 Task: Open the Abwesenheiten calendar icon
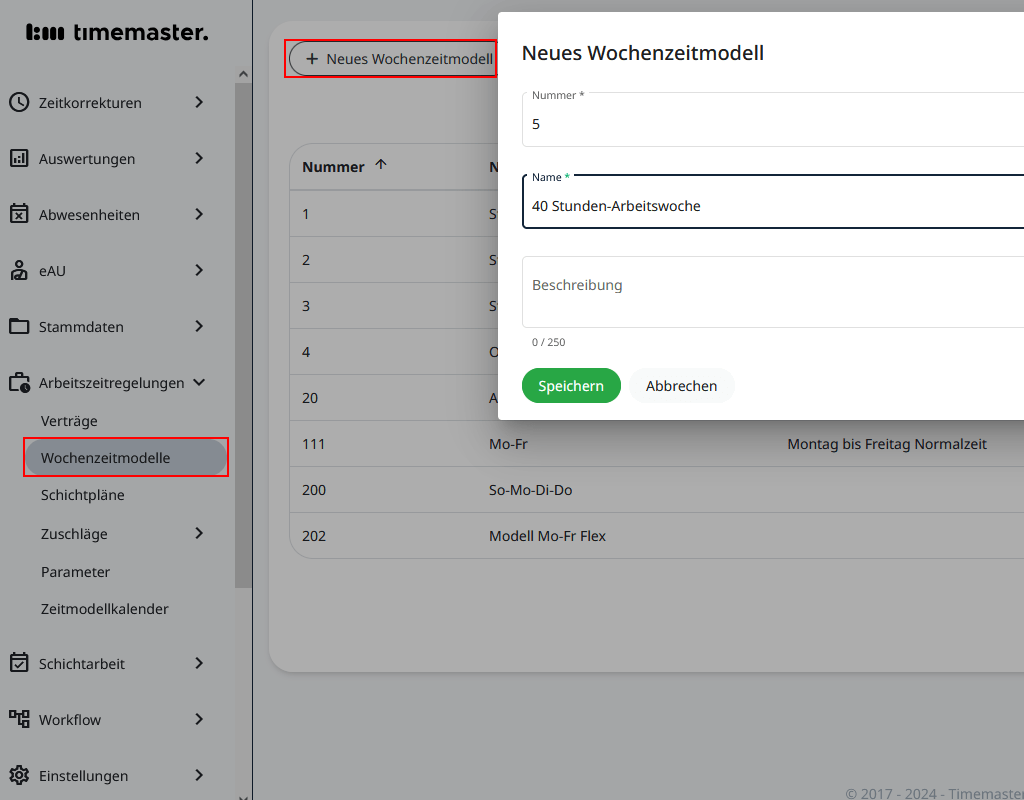pyautogui.click(x=19, y=214)
